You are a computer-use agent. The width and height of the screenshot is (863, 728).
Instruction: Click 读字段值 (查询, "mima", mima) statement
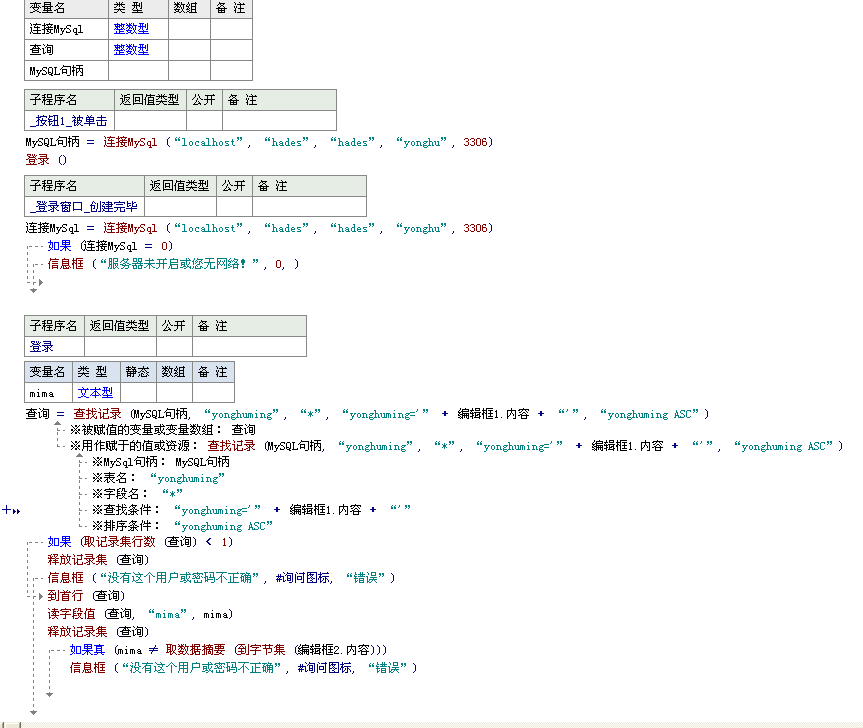point(140,614)
